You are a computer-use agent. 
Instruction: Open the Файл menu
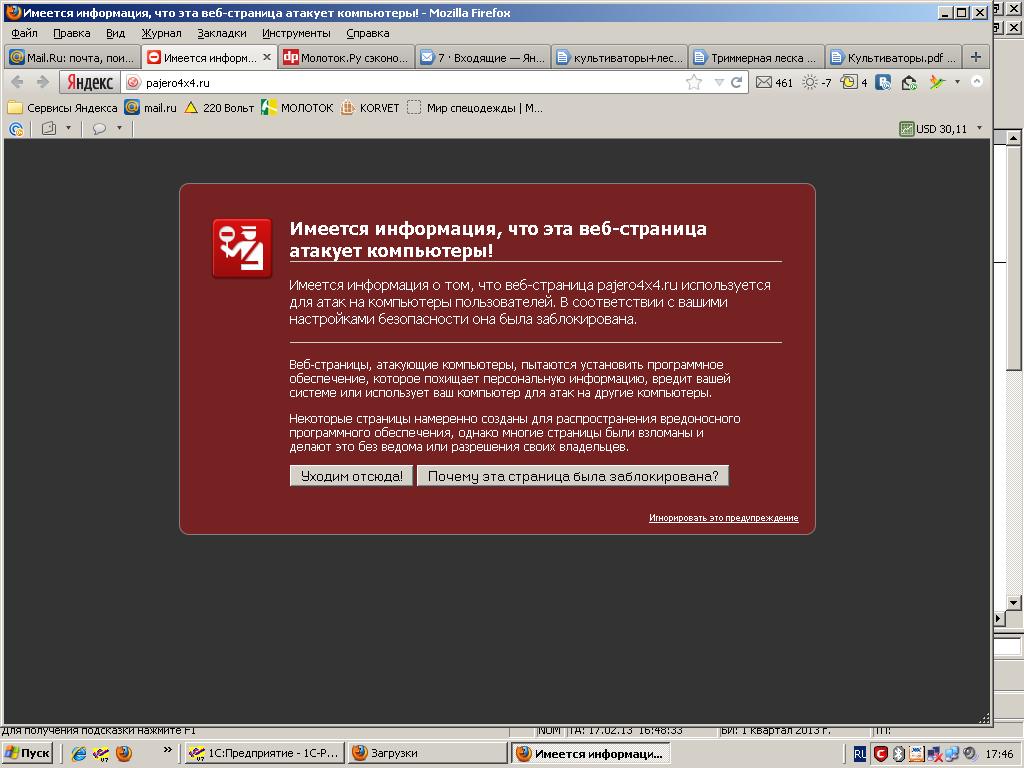tap(24, 33)
